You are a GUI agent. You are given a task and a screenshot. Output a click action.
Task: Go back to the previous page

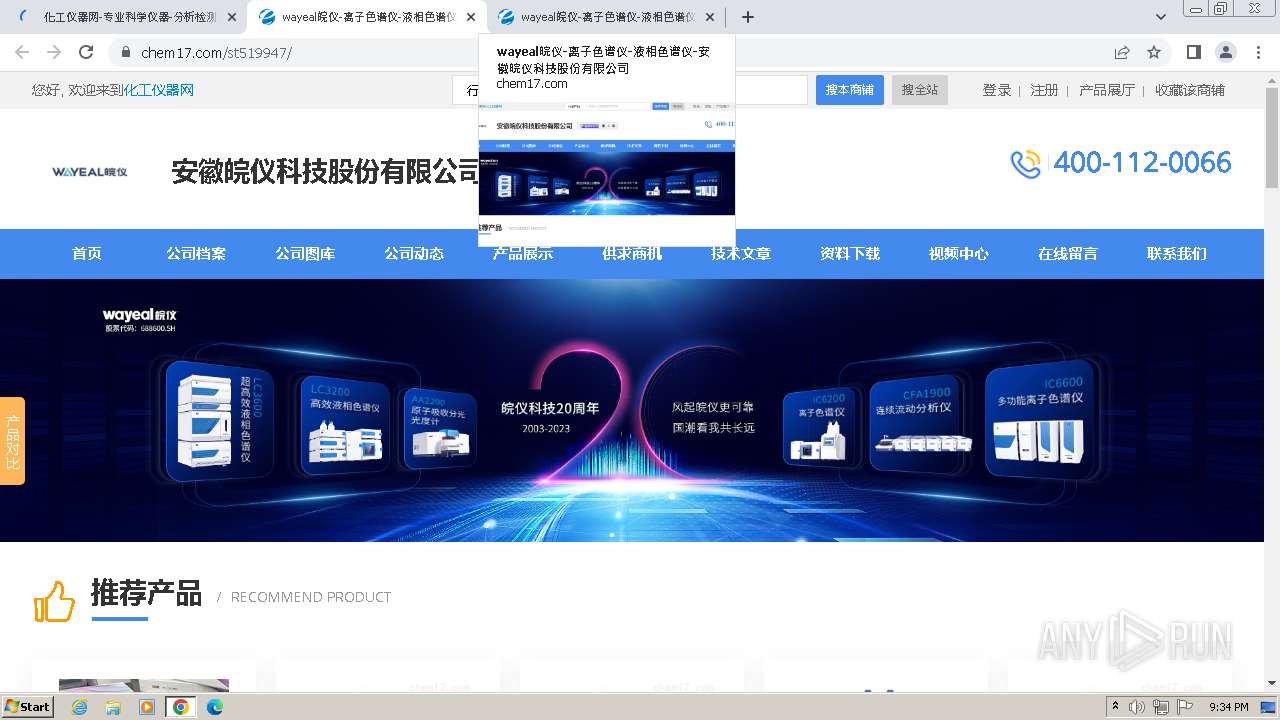click(22, 52)
